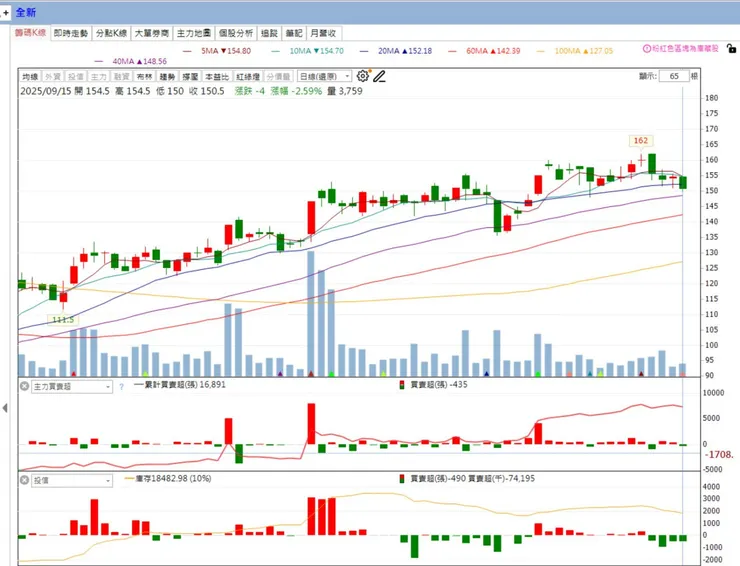This screenshot has height=566, width=740.
Task: Open the question mark help for 主力買賣超
Action: (x=121, y=387)
